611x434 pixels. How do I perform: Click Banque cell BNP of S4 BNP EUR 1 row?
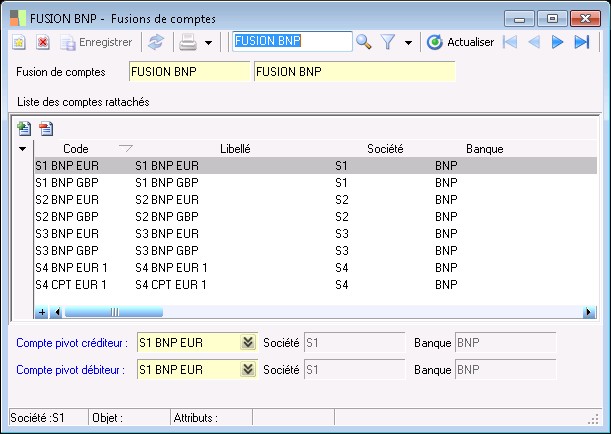click(446, 268)
